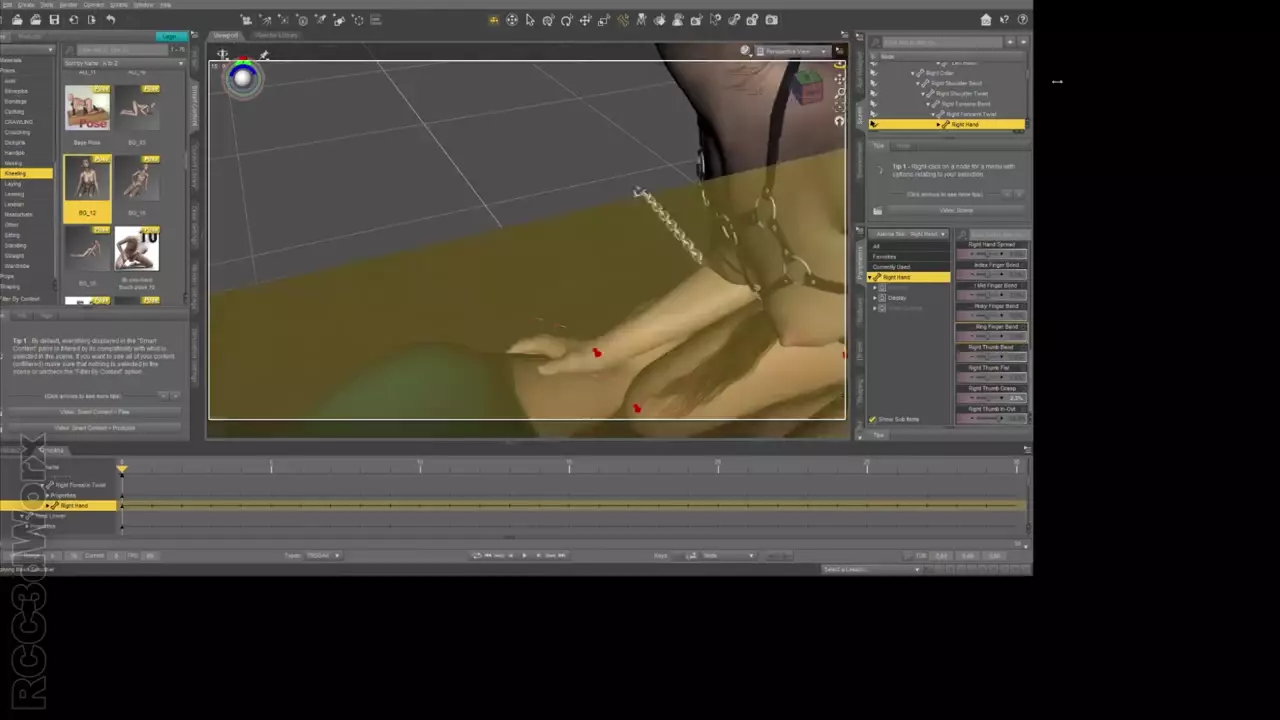Collapse the Right Forearm Bend tree node

coord(929,104)
